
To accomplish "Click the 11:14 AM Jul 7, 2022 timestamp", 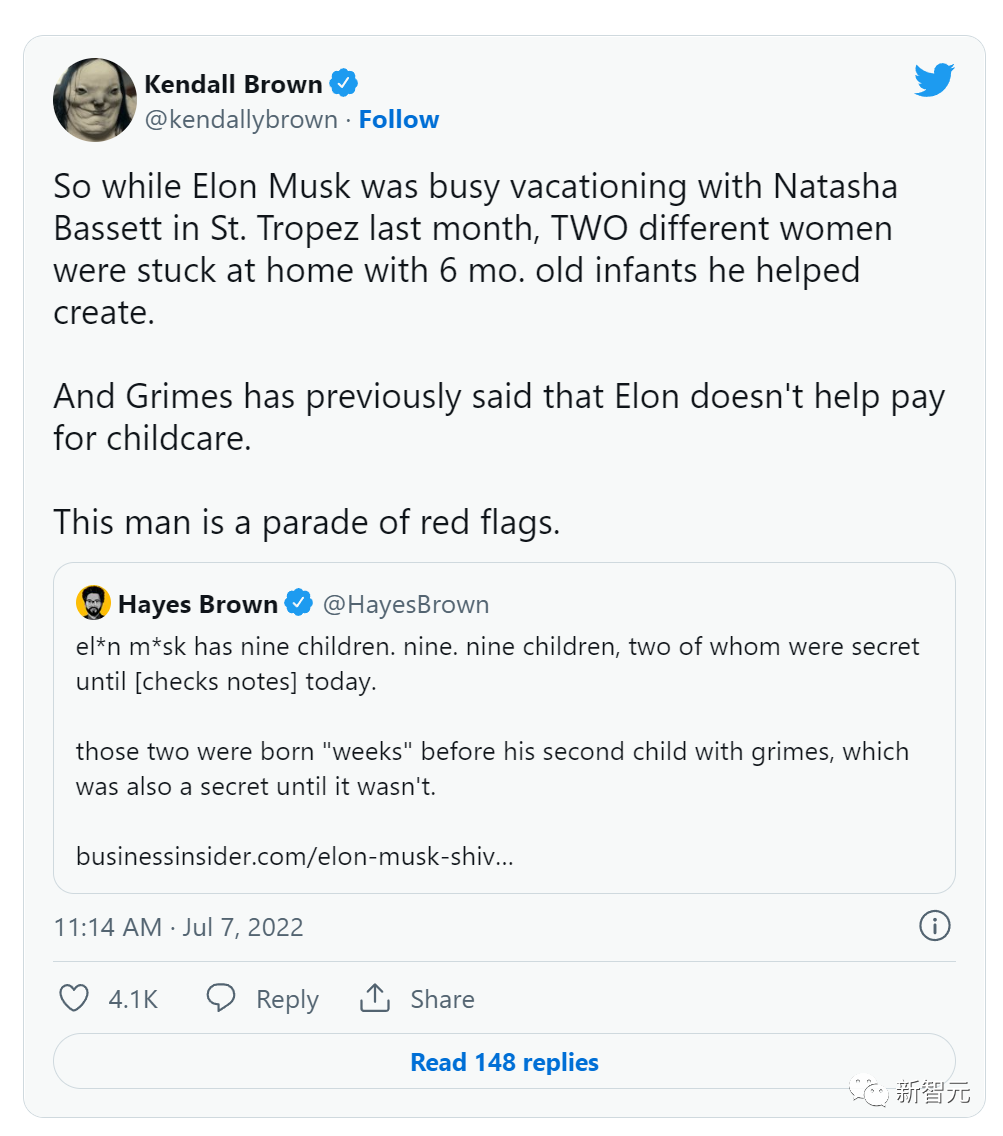I will [x=178, y=927].
